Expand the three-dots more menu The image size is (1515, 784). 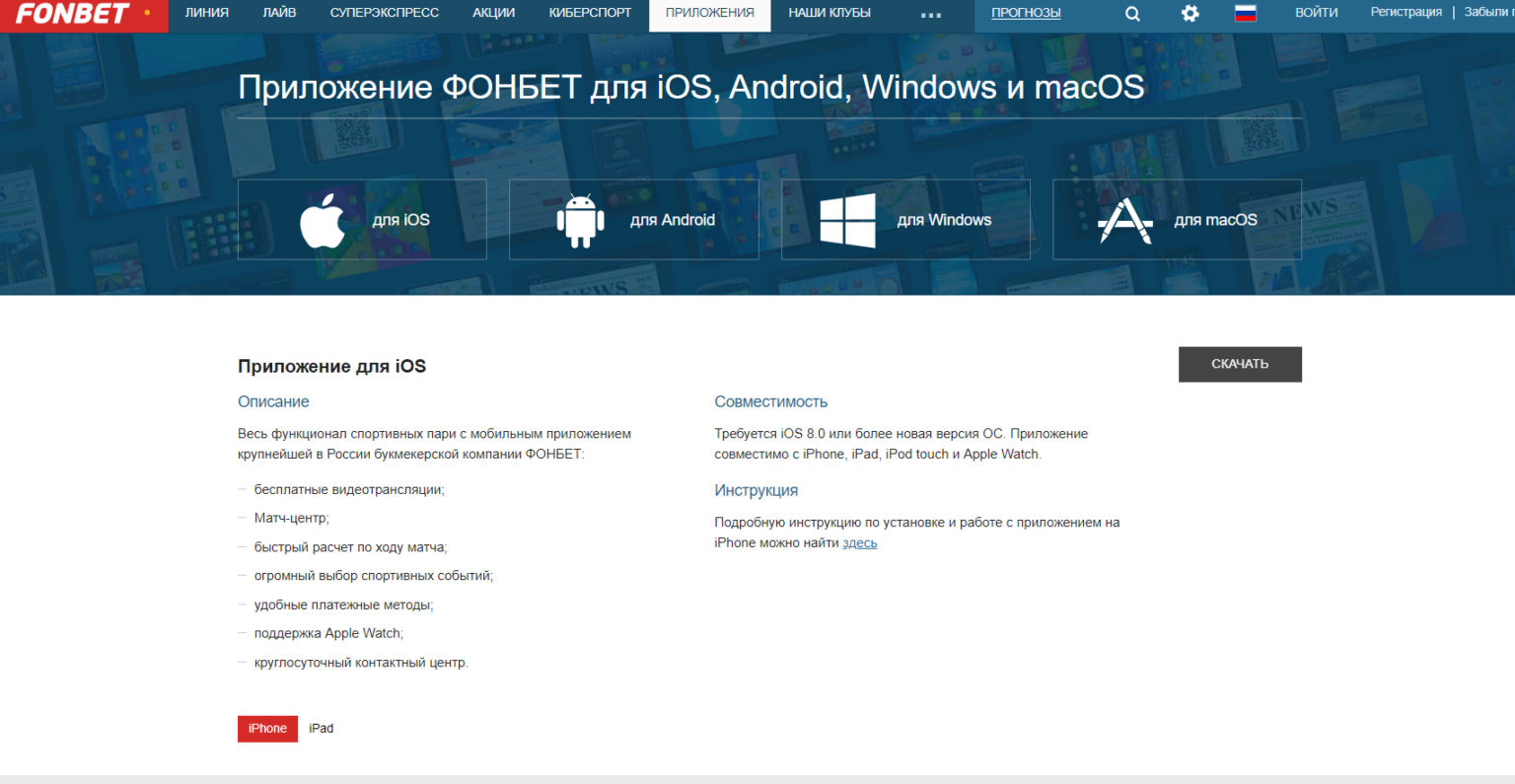pos(930,15)
